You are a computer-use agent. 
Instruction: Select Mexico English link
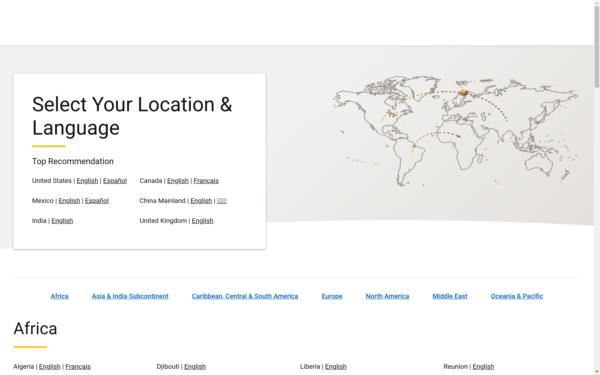69,201
